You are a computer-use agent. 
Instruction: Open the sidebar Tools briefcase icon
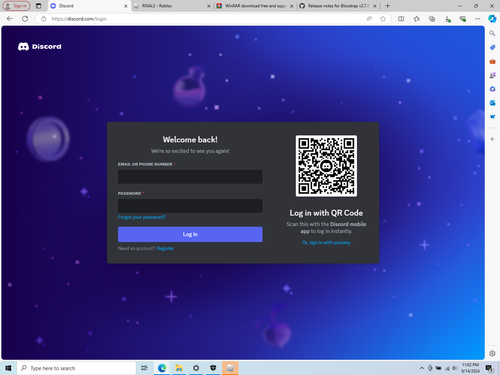pos(492,61)
